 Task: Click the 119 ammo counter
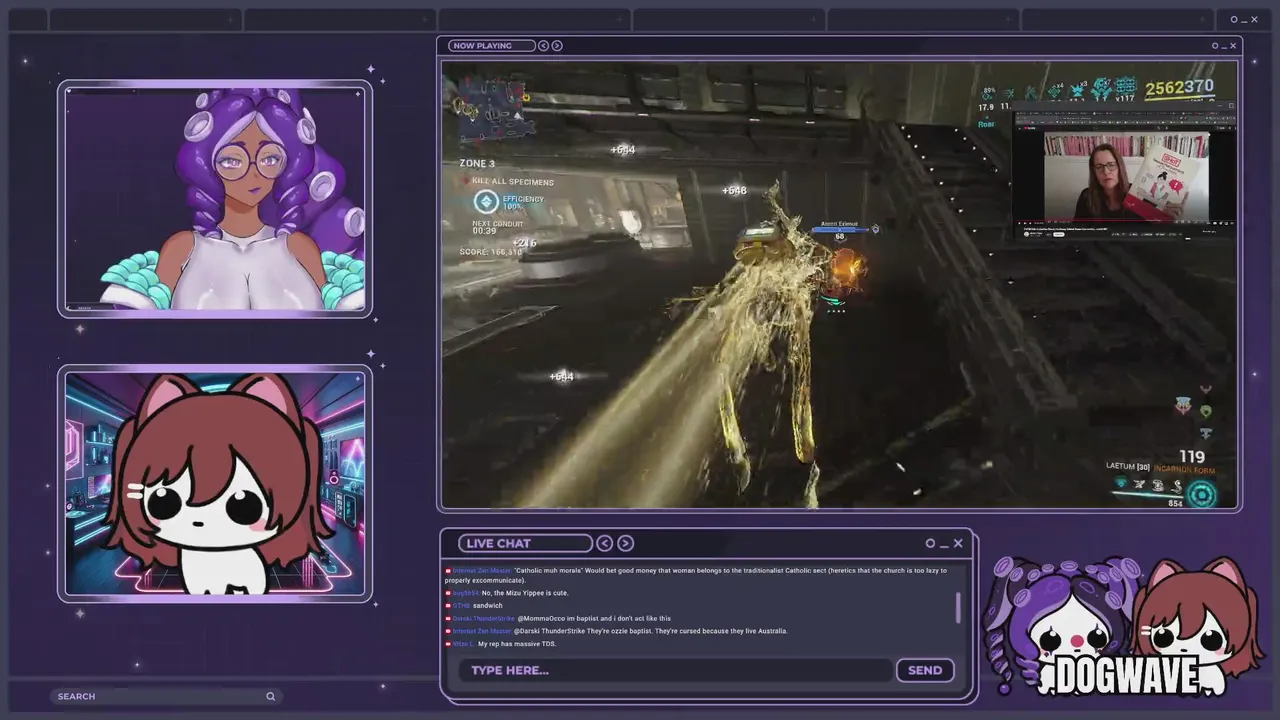[x=1191, y=457]
